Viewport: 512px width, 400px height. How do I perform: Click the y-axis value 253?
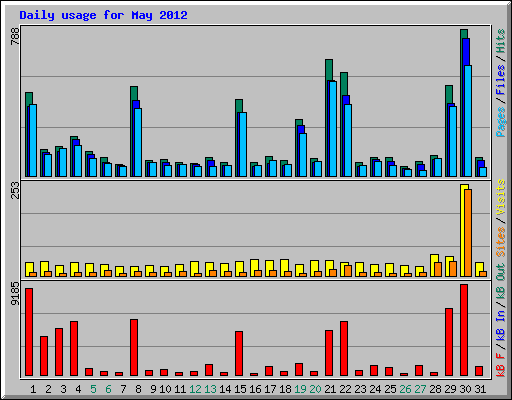pos(15,191)
